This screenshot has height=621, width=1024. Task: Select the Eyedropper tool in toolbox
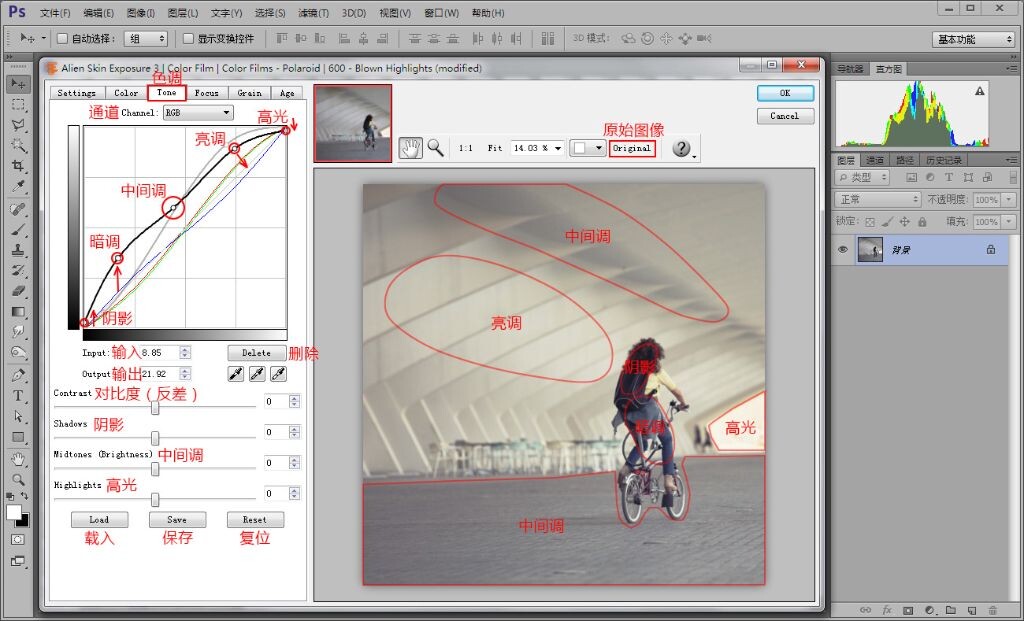click(18, 187)
